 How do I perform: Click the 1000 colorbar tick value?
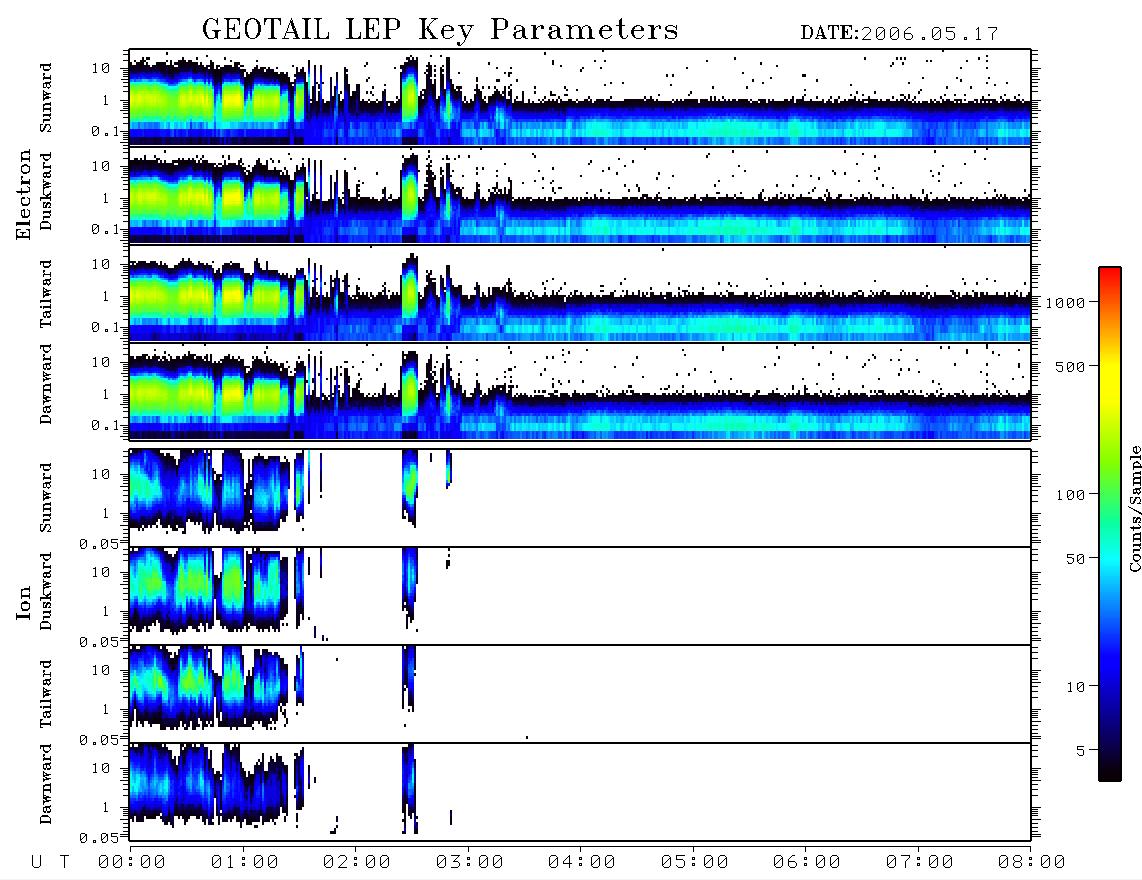pyautogui.click(x=1066, y=303)
